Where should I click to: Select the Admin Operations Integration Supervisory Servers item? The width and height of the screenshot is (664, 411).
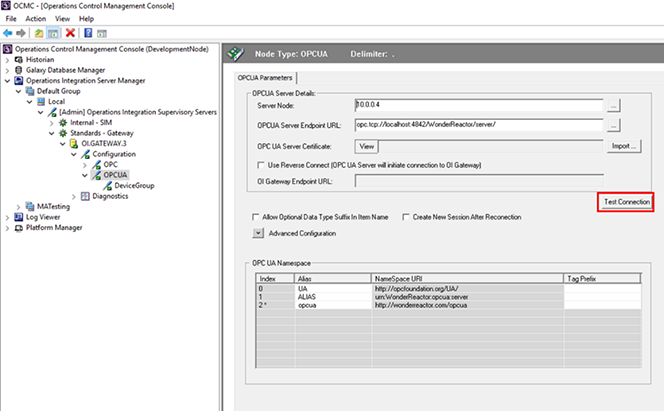point(138,112)
